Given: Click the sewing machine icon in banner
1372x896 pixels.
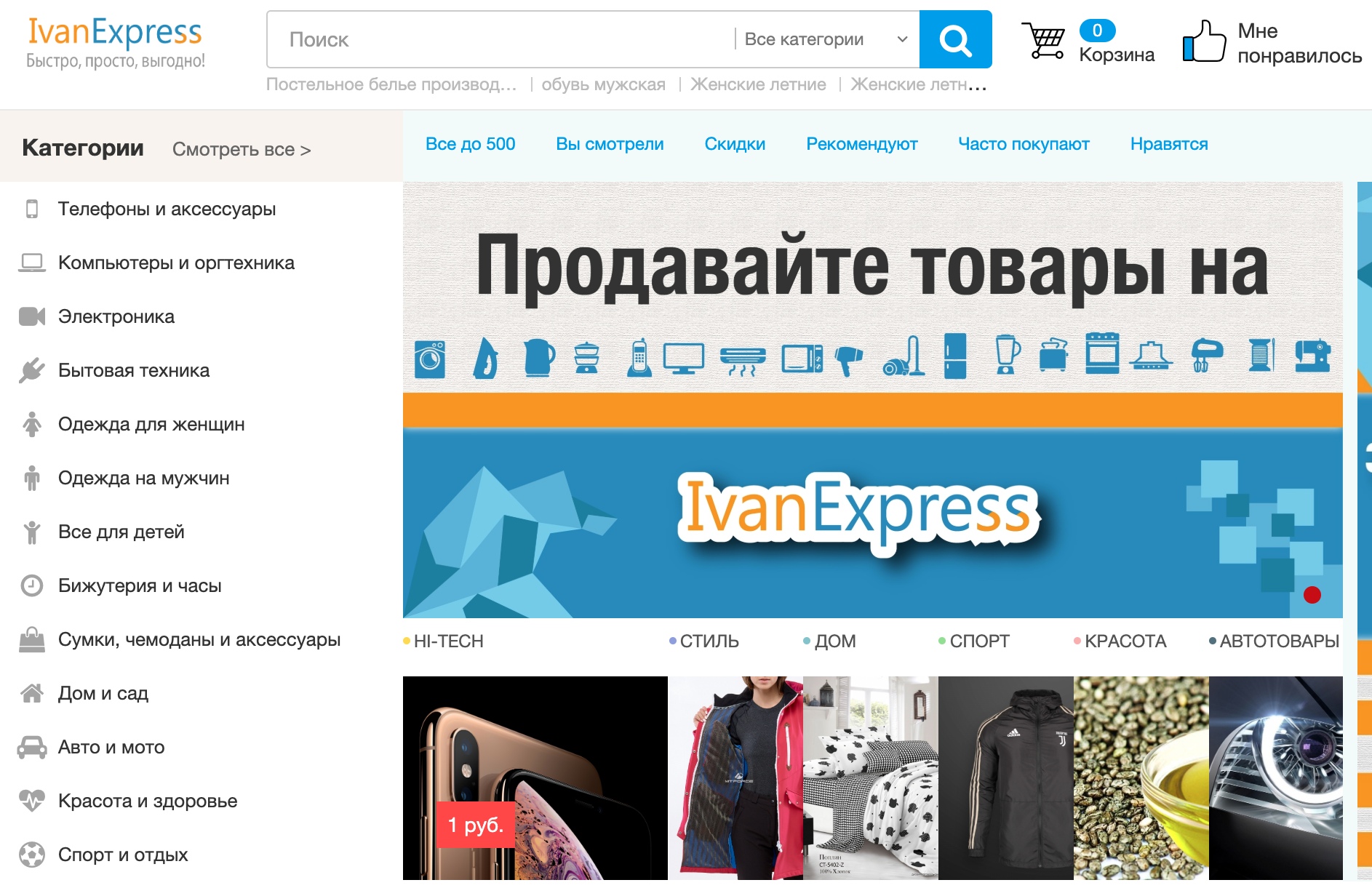Looking at the screenshot, I should (1313, 356).
